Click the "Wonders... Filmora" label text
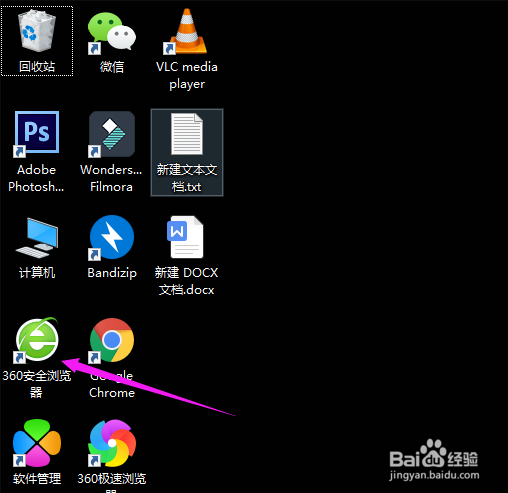Viewport: 508px width, 493px height. (111, 178)
